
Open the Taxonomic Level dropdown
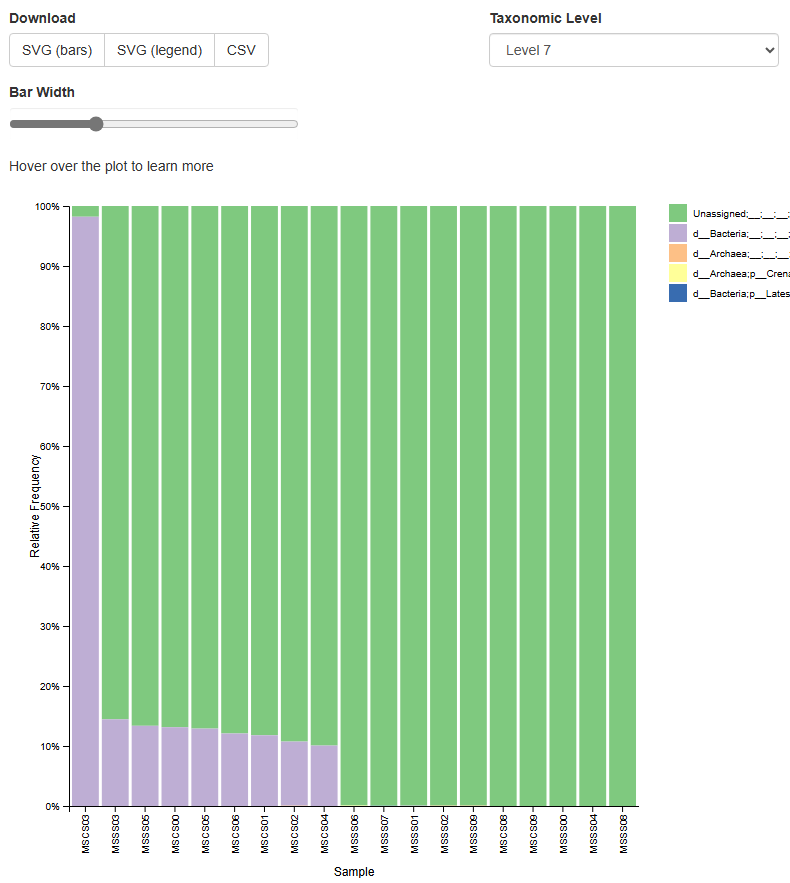point(633,50)
